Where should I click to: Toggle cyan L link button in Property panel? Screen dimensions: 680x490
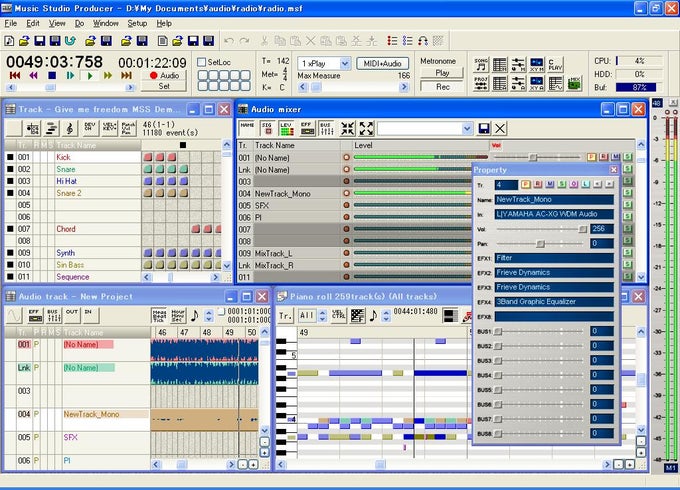click(x=585, y=184)
